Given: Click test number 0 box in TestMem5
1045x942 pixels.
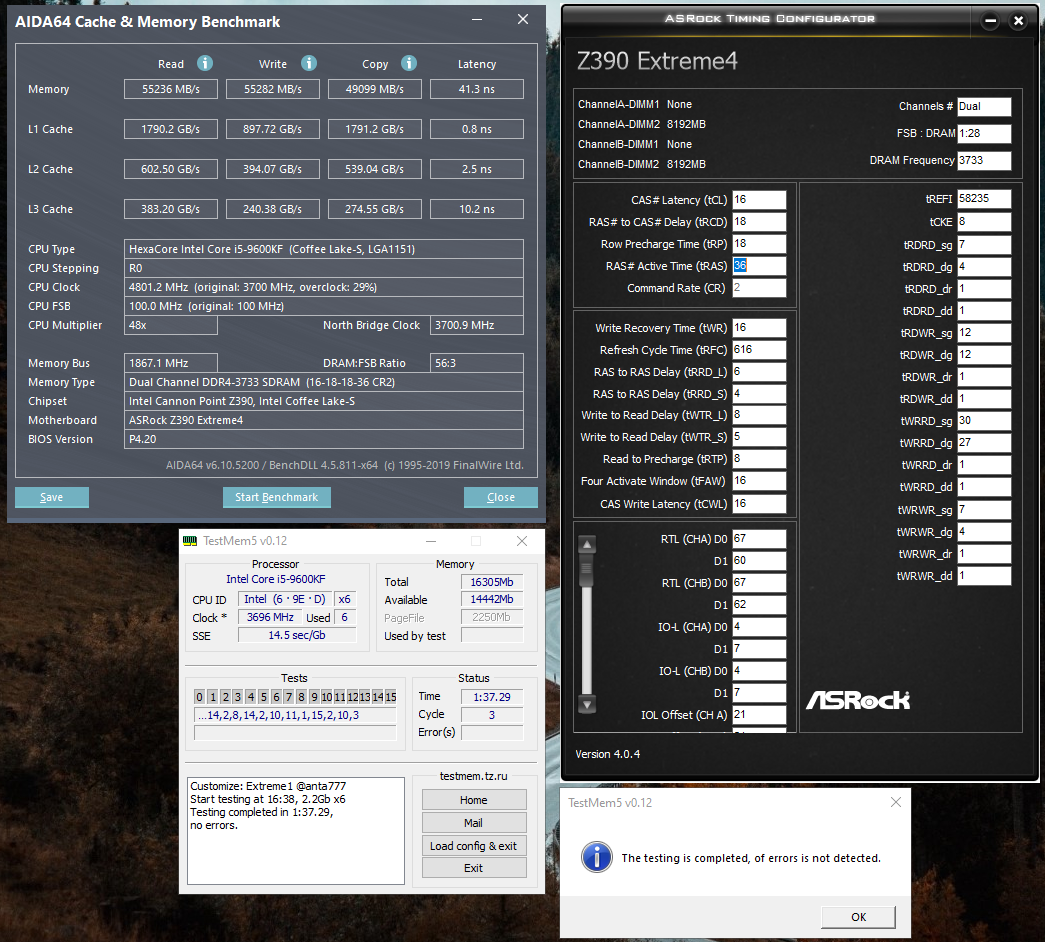Looking at the screenshot, I should pyautogui.click(x=199, y=697).
